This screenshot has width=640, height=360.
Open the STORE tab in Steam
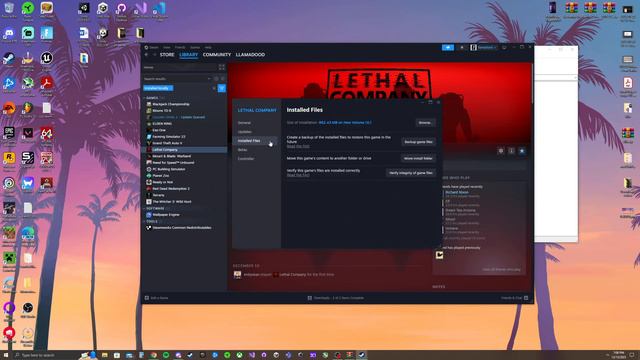coord(167,55)
